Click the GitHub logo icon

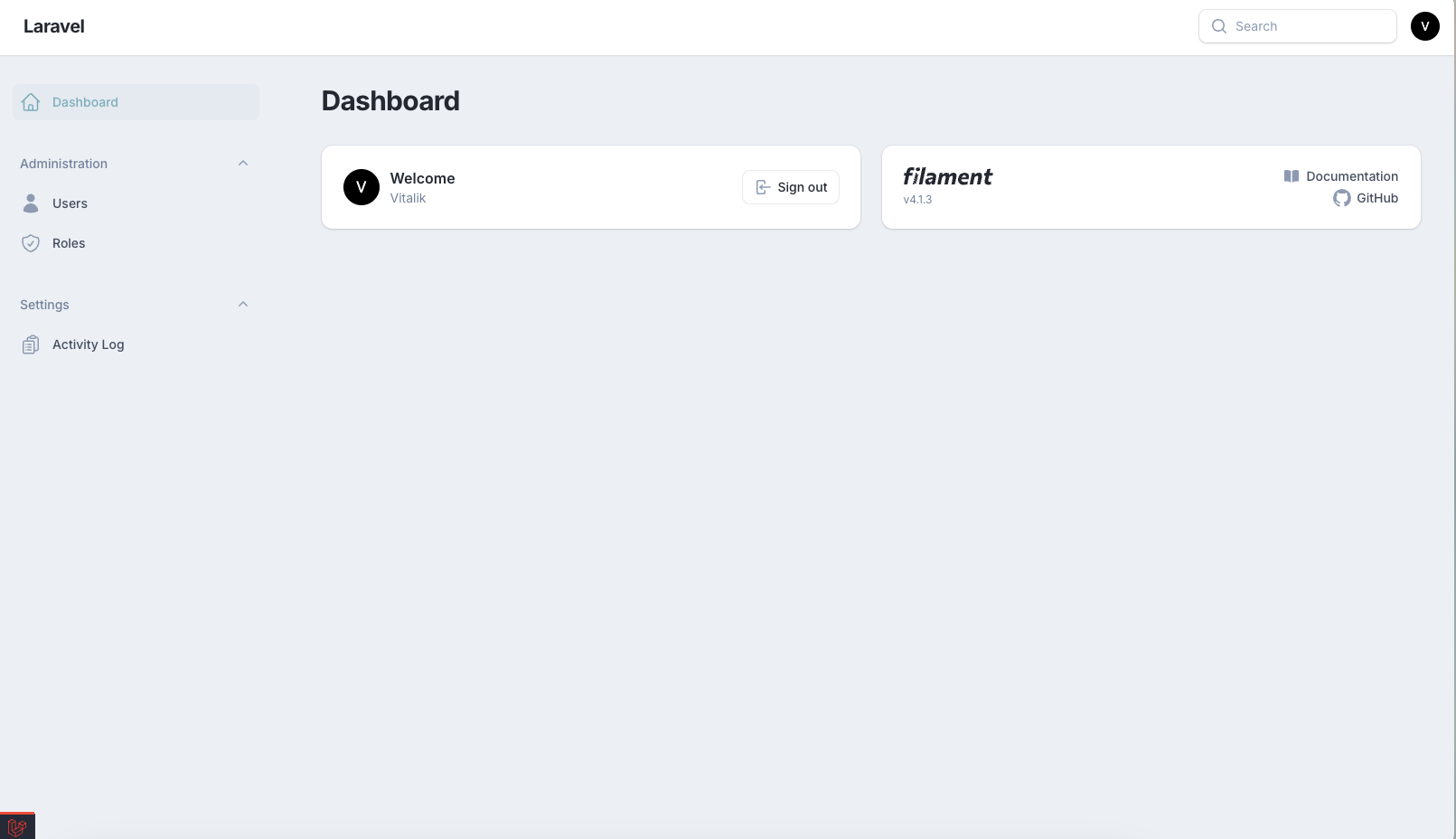[x=1341, y=198]
